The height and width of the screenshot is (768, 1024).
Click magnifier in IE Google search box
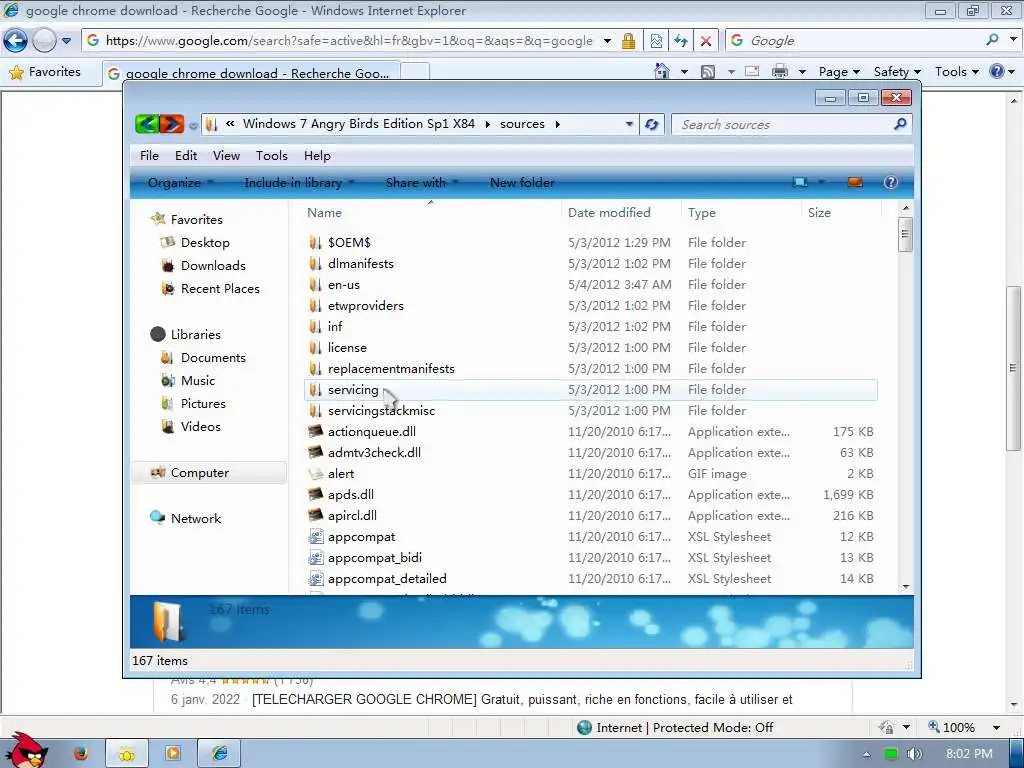click(x=993, y=40)
